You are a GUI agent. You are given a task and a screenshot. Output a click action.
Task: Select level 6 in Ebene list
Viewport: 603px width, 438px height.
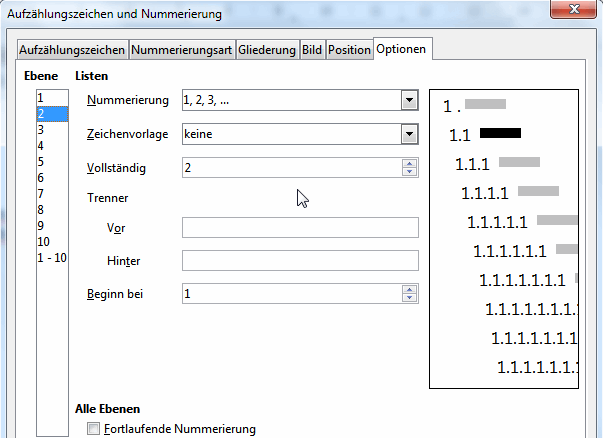(x=52, y=178)
